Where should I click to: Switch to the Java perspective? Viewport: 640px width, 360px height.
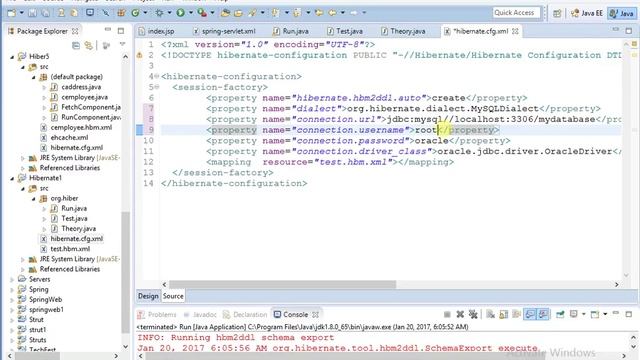coord(622,13)
